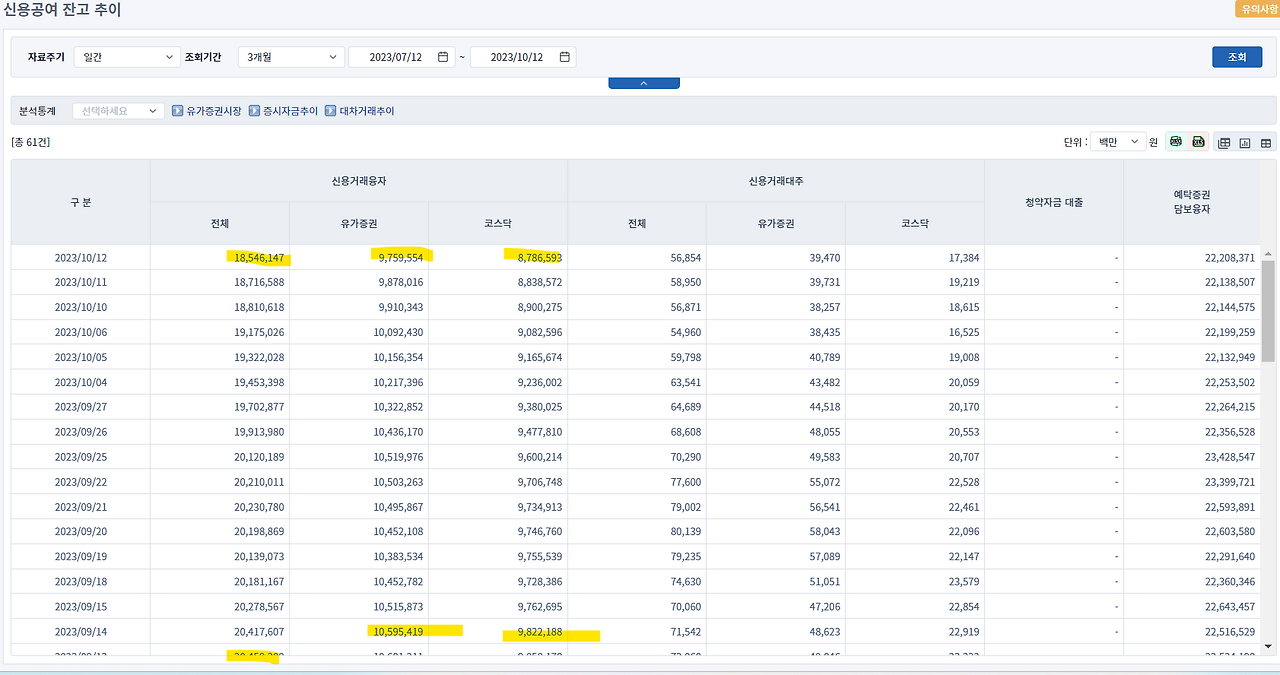
Task: Open the 조회기간 dropdown showing 3개월
Action: 290,57
